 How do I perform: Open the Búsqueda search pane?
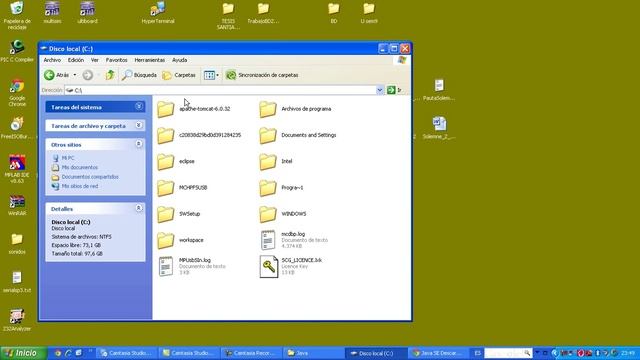coord(139,75)
